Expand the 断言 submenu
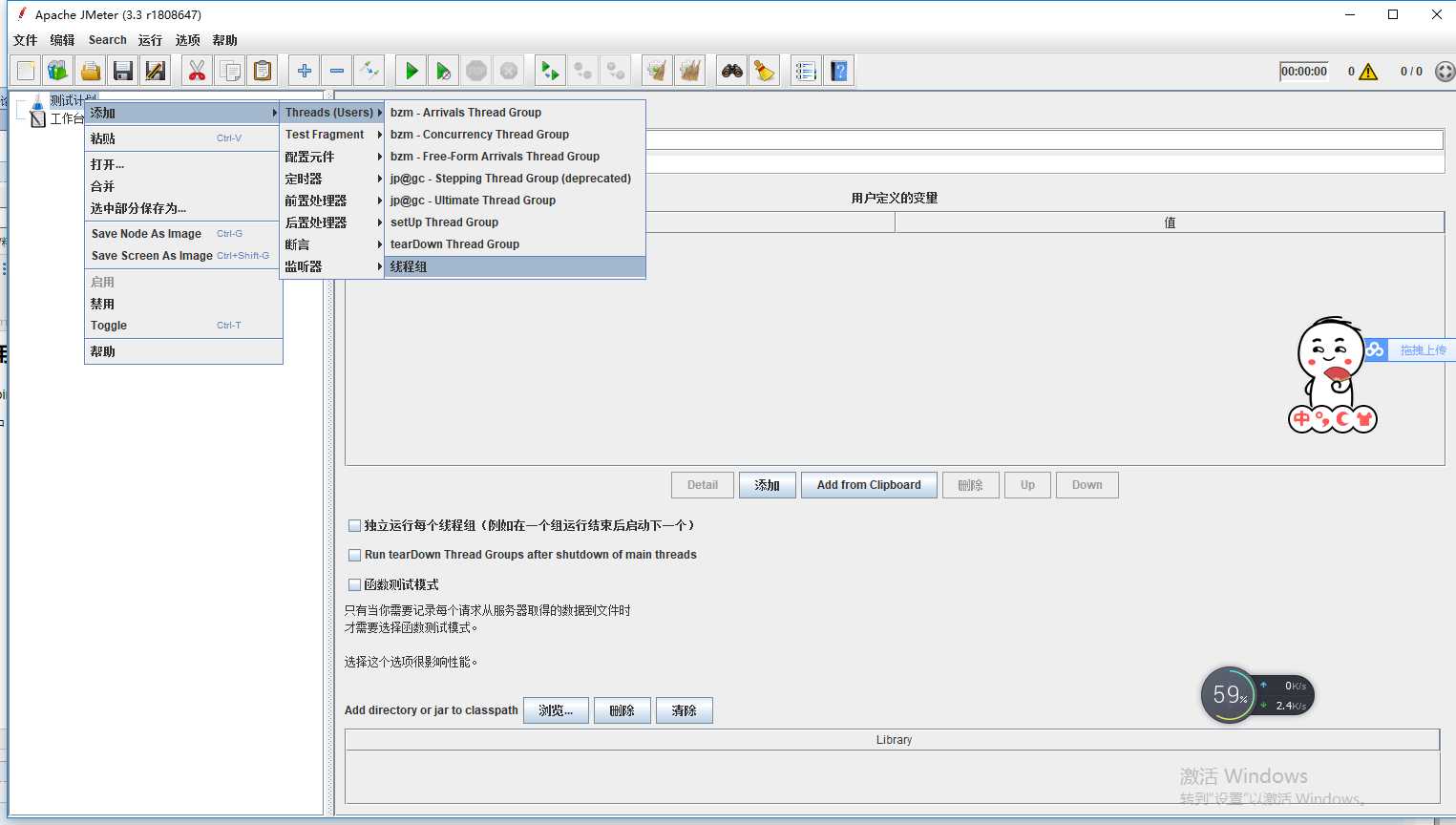1456x825 pixels. 332,244
